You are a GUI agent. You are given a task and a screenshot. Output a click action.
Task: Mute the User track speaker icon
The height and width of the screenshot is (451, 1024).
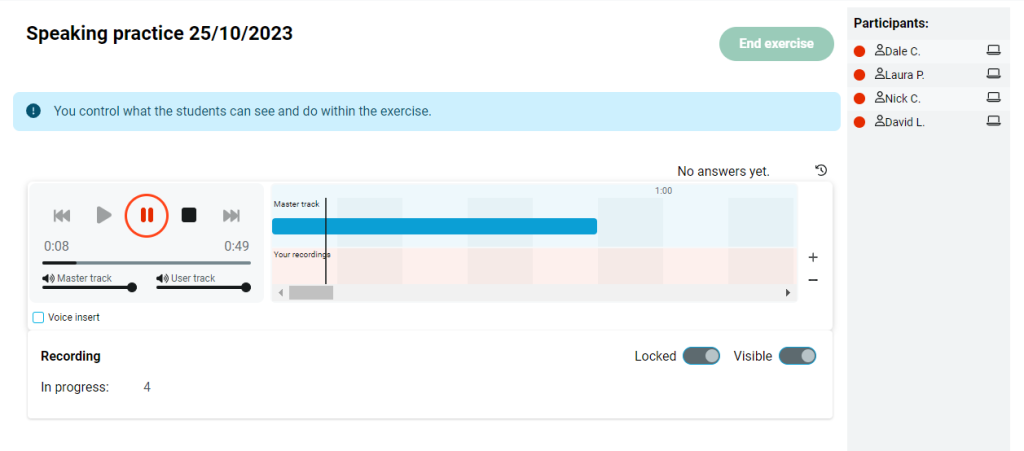pyautogui.click(x=163, y=278)
